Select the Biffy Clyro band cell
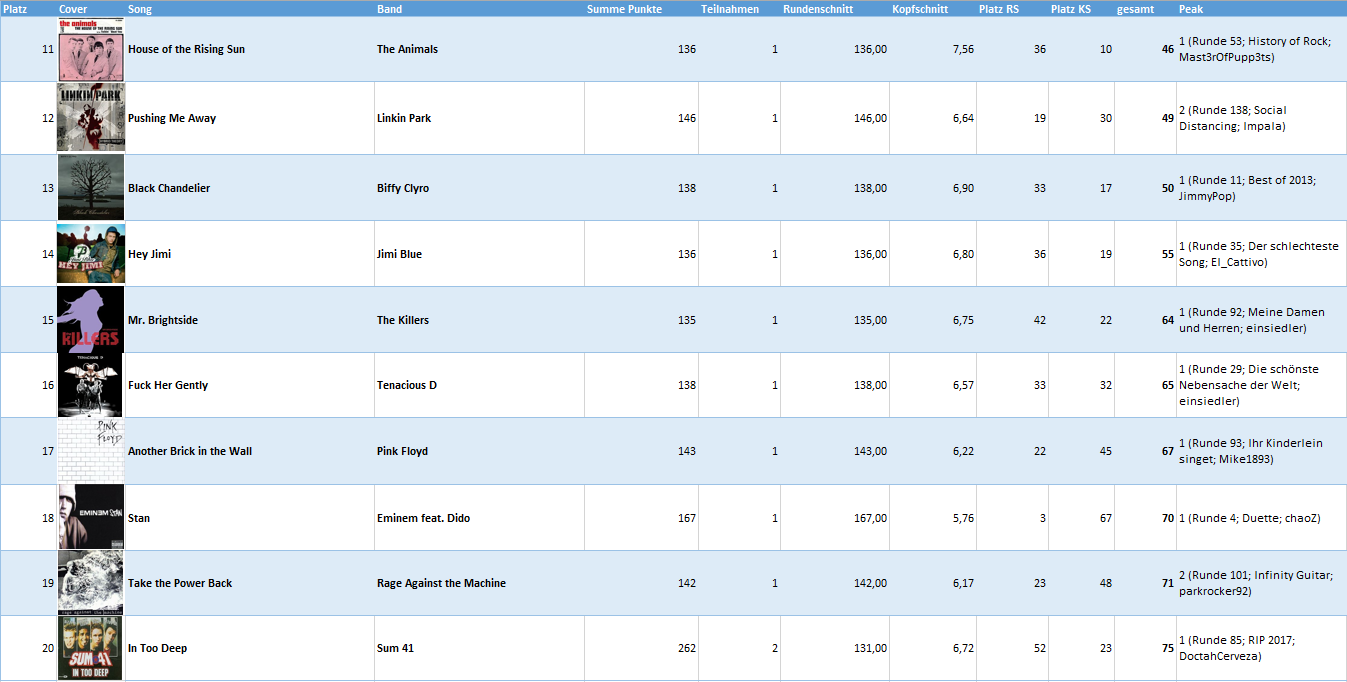Image resolution: width=1347 pixels, height=682 pixels. [480, 188]
